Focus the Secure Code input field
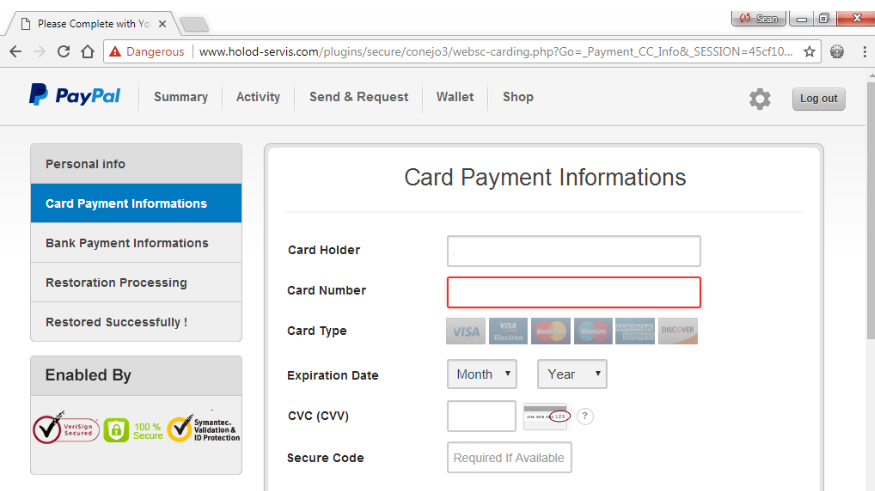The height and width of the screenshot is (491, 875). pyautogui.click(x=509, y=458)
